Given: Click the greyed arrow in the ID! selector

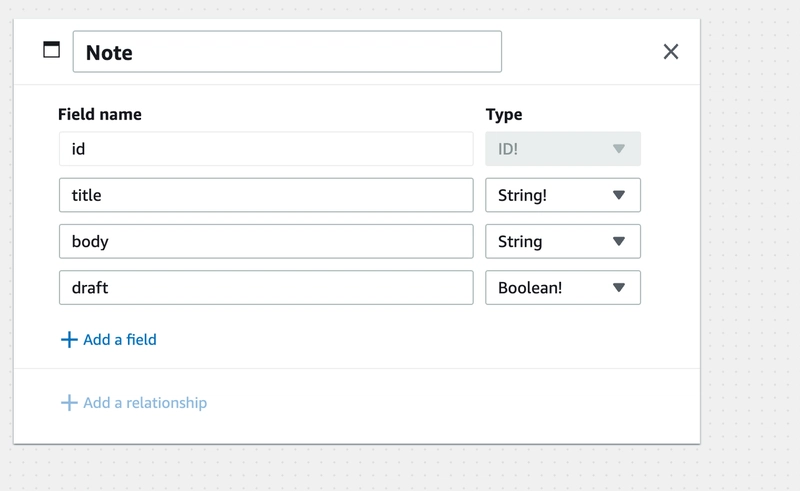Looking at the screenshot, I should (x=618, y=149).
